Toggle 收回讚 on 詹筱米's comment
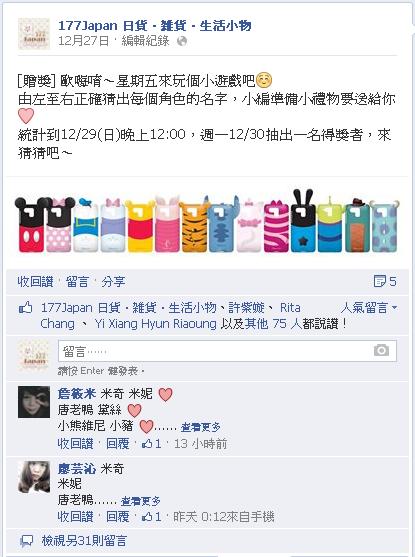 pos(75,443)
